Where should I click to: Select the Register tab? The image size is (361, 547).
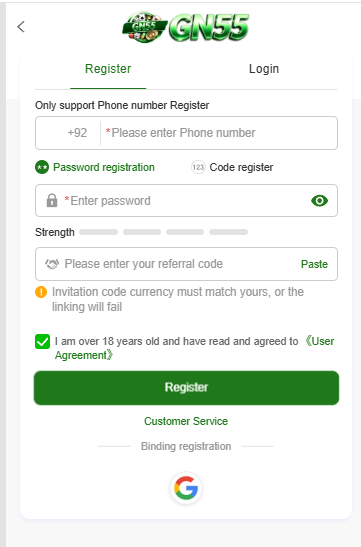(x=108, y=69)
